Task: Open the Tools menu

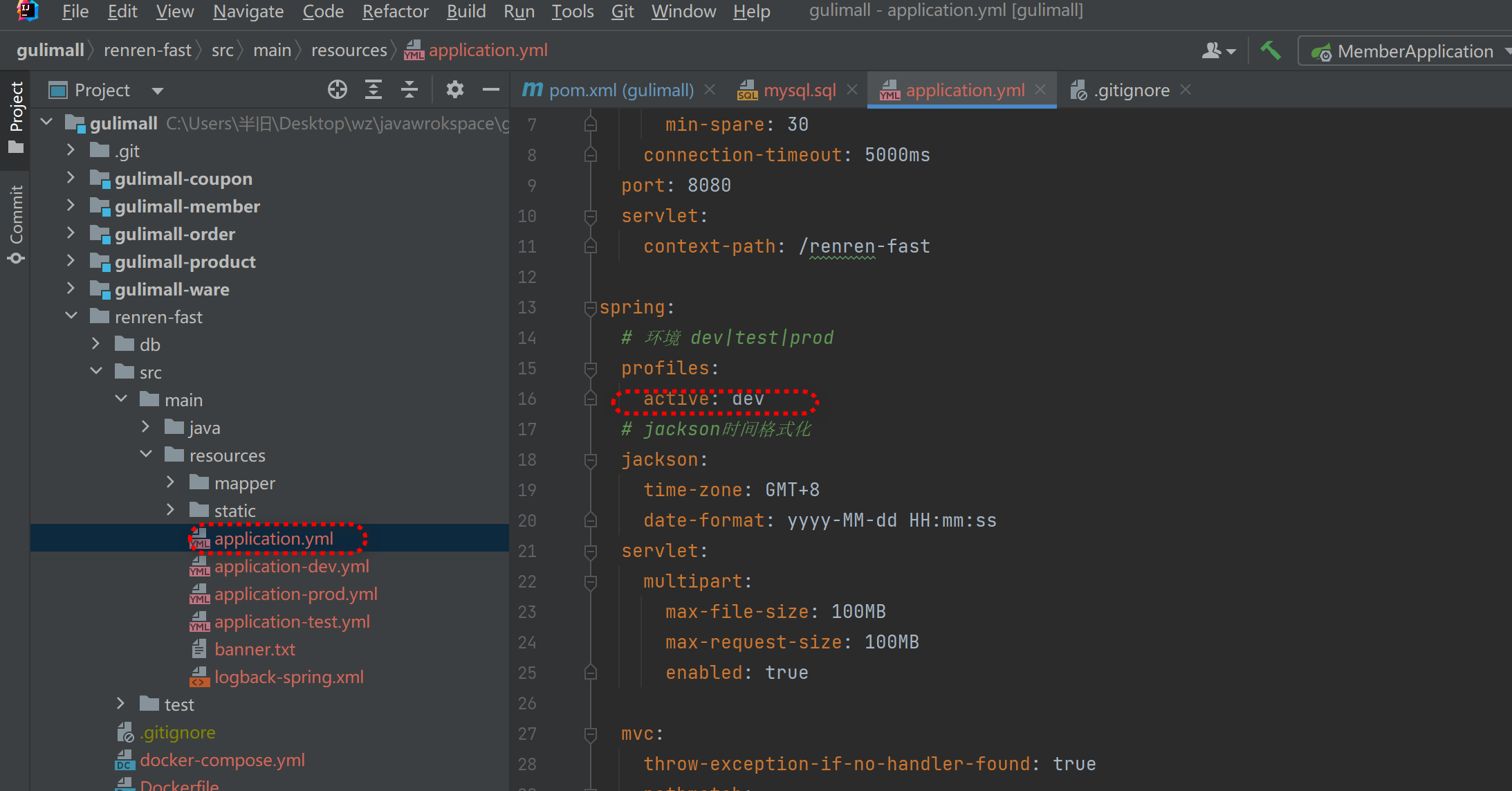Action: coord(572,11)
